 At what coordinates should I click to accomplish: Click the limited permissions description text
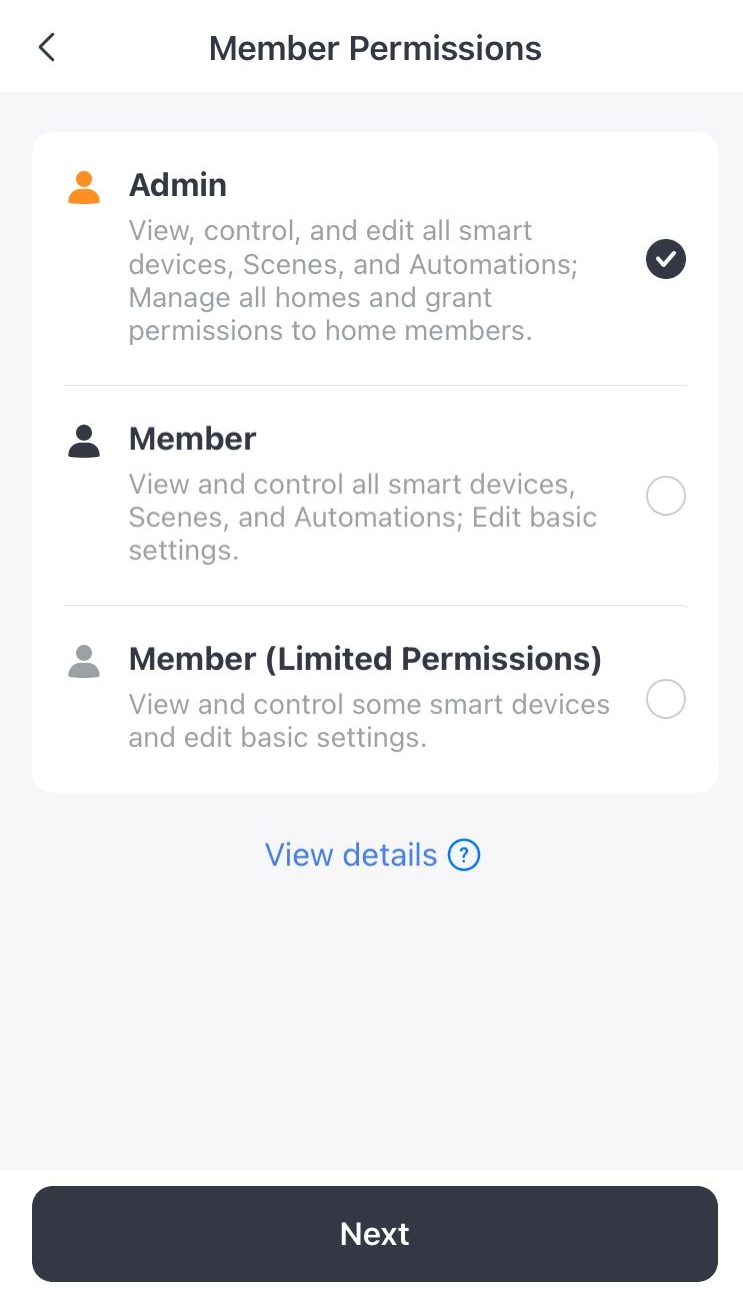click(369, 721)
